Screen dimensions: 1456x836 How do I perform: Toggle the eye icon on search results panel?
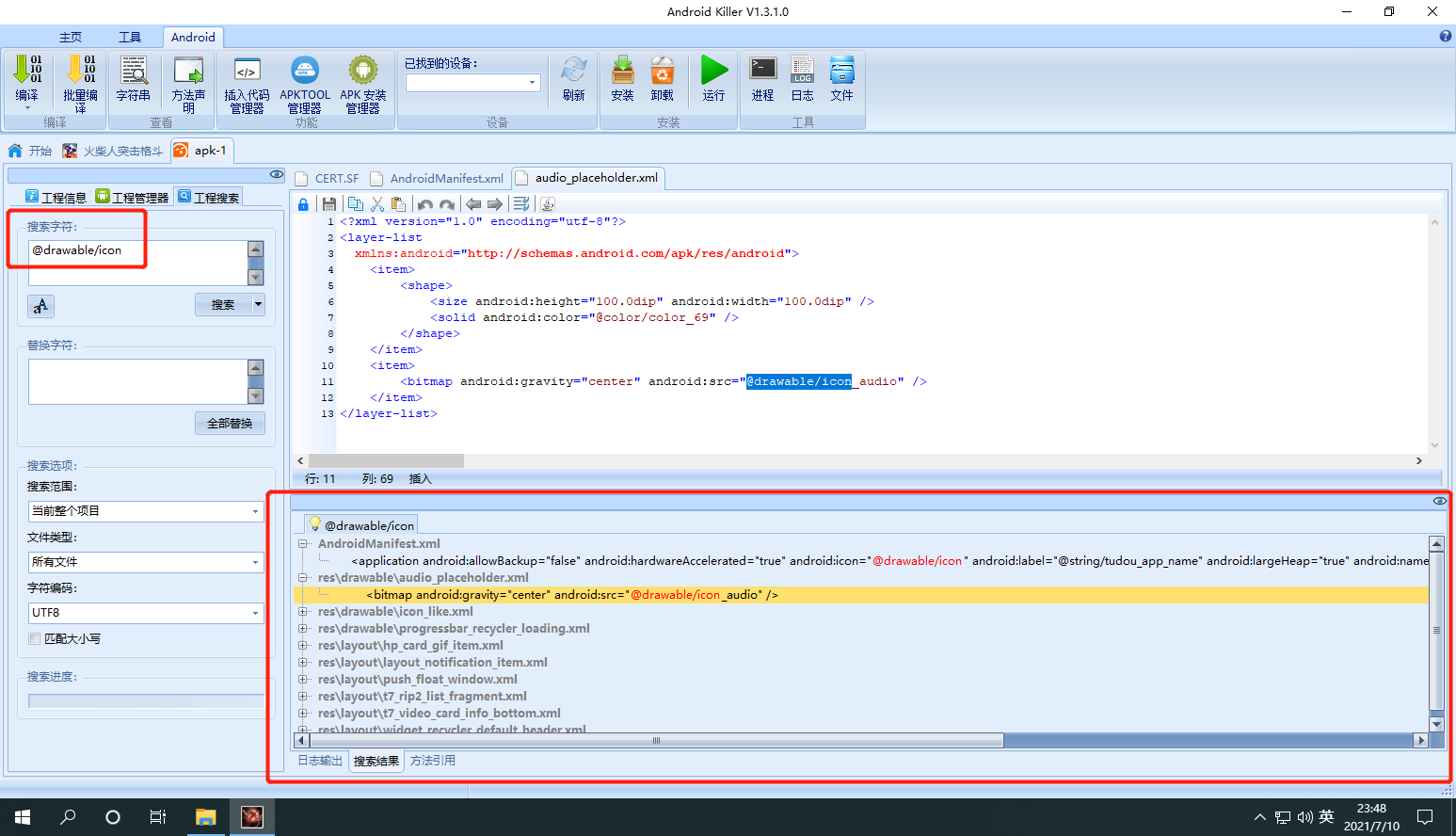coord(1439,501)
